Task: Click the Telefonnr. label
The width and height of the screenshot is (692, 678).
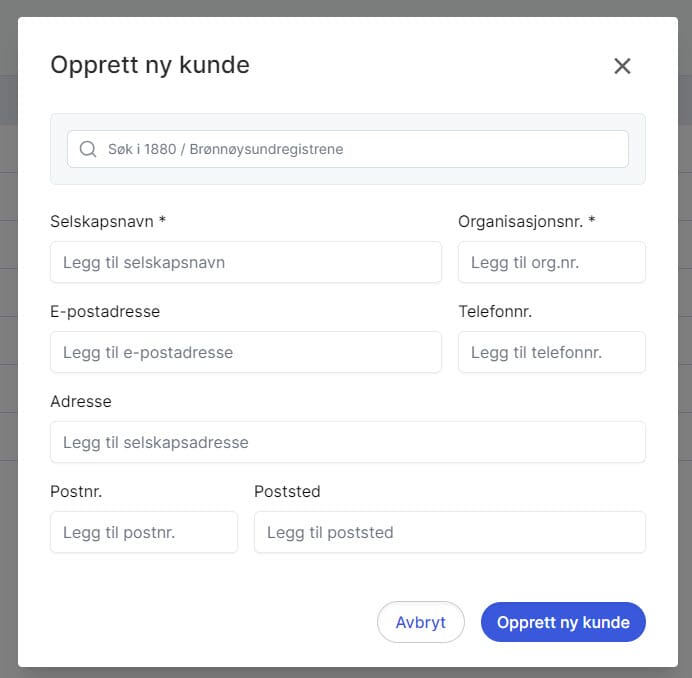Action: tap(495, 311)
